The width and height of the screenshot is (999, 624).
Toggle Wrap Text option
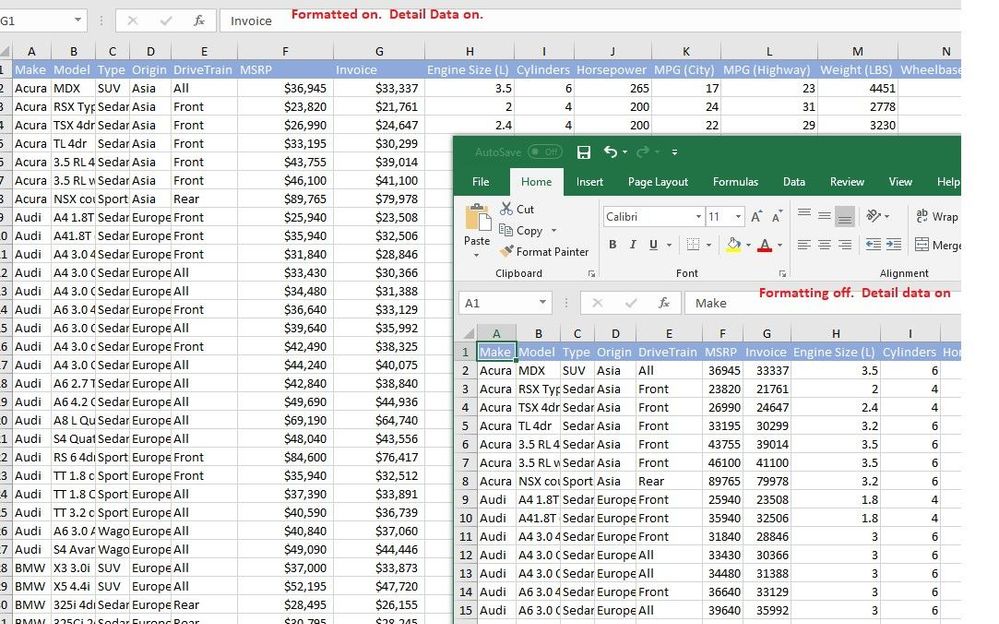[937, 217]
